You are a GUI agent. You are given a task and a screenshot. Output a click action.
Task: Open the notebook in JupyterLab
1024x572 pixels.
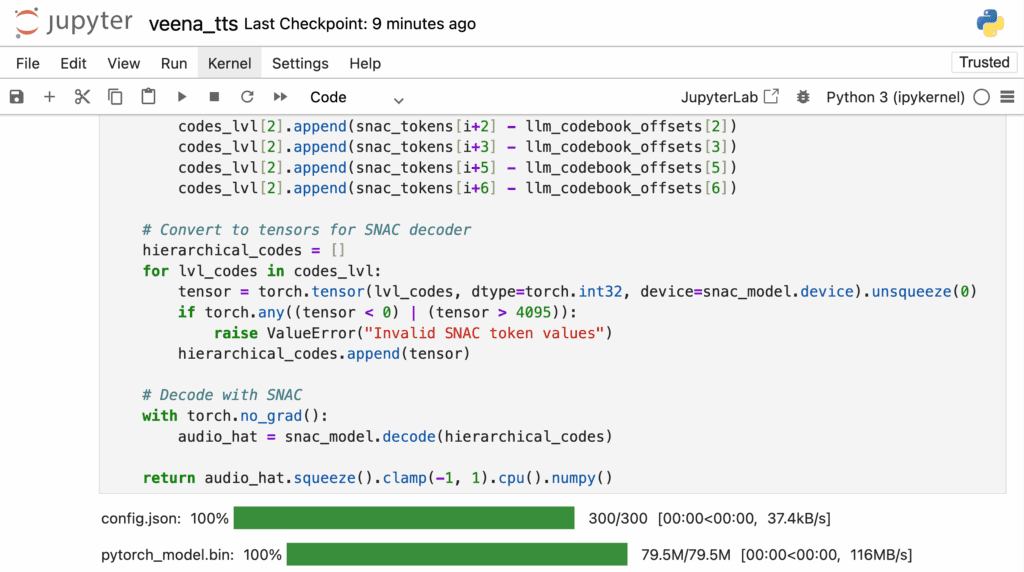(729, 97)
